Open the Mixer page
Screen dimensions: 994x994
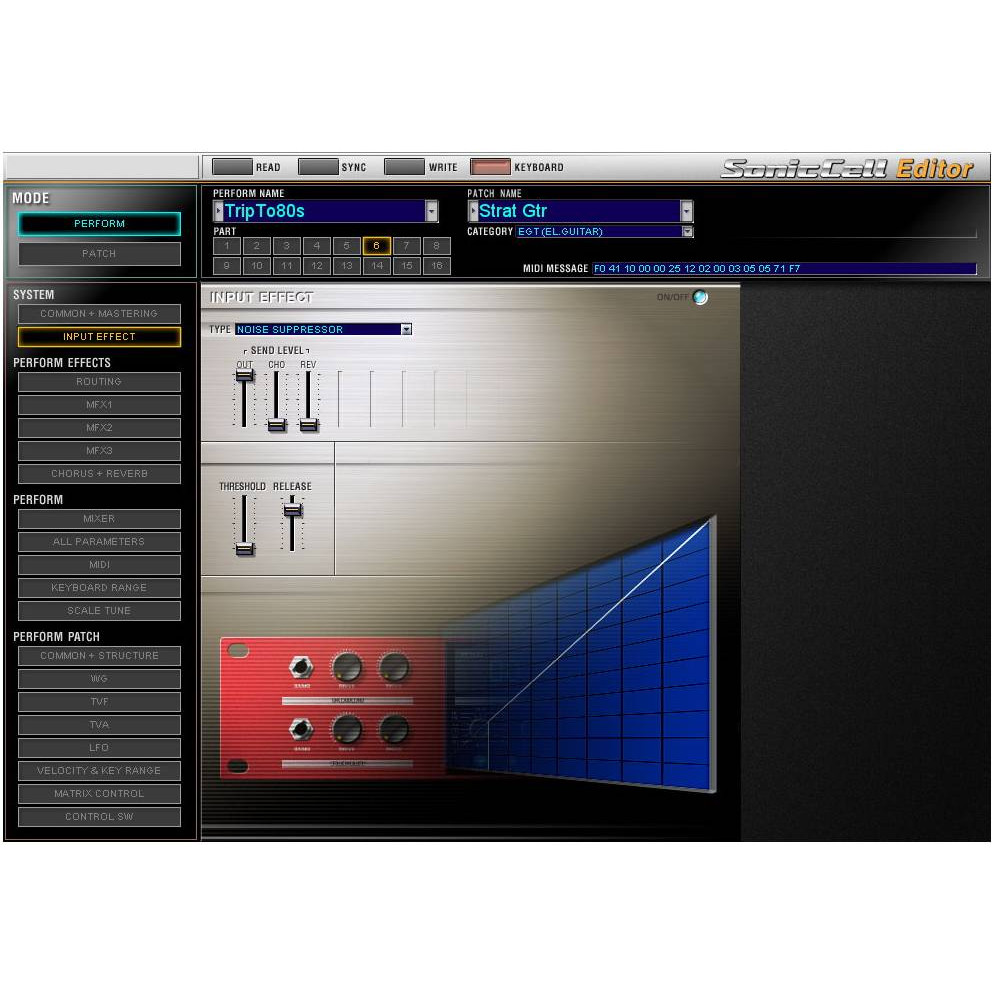[x=100, y=519]
